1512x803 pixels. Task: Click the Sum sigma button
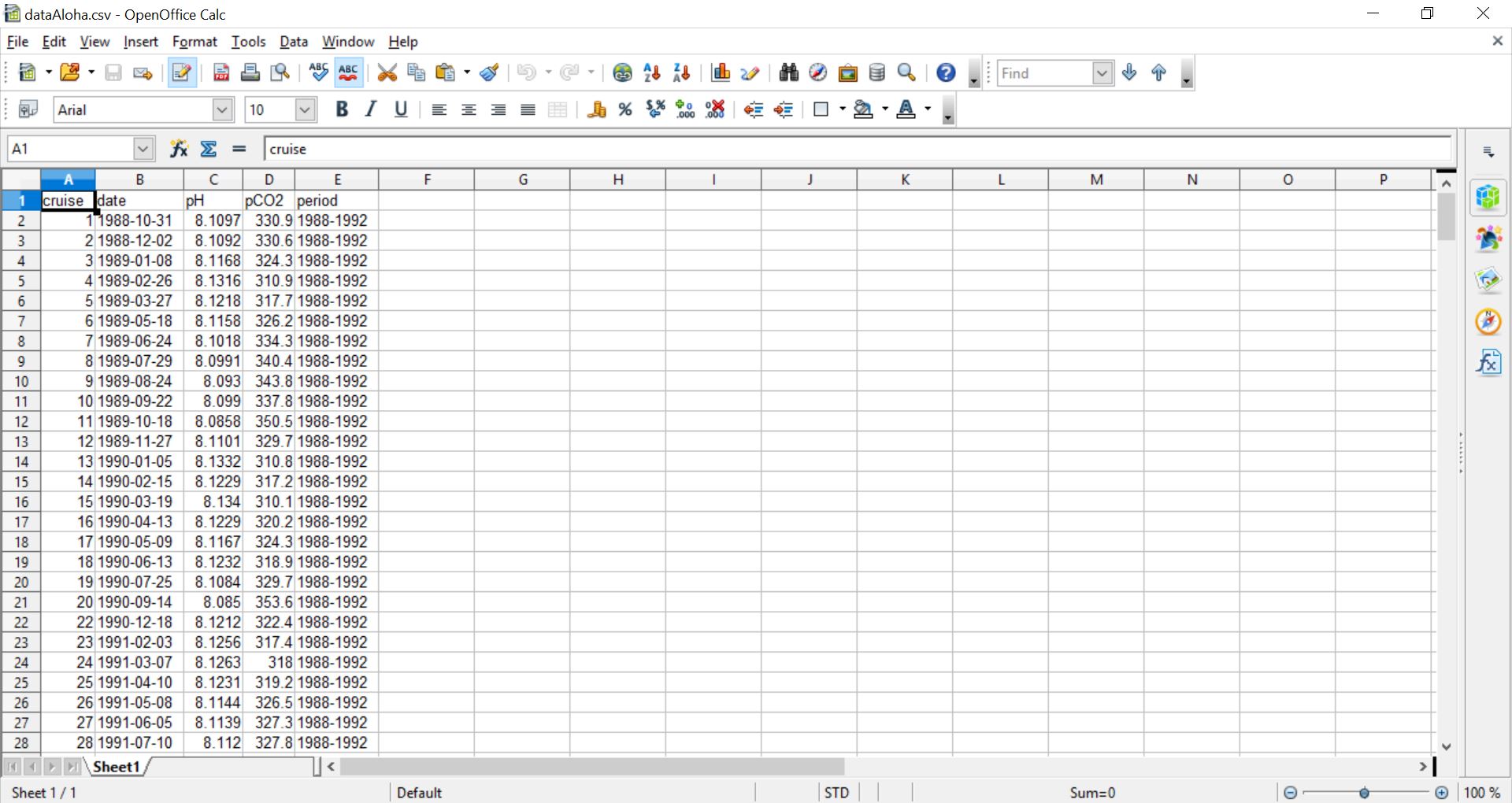[209, 148]
